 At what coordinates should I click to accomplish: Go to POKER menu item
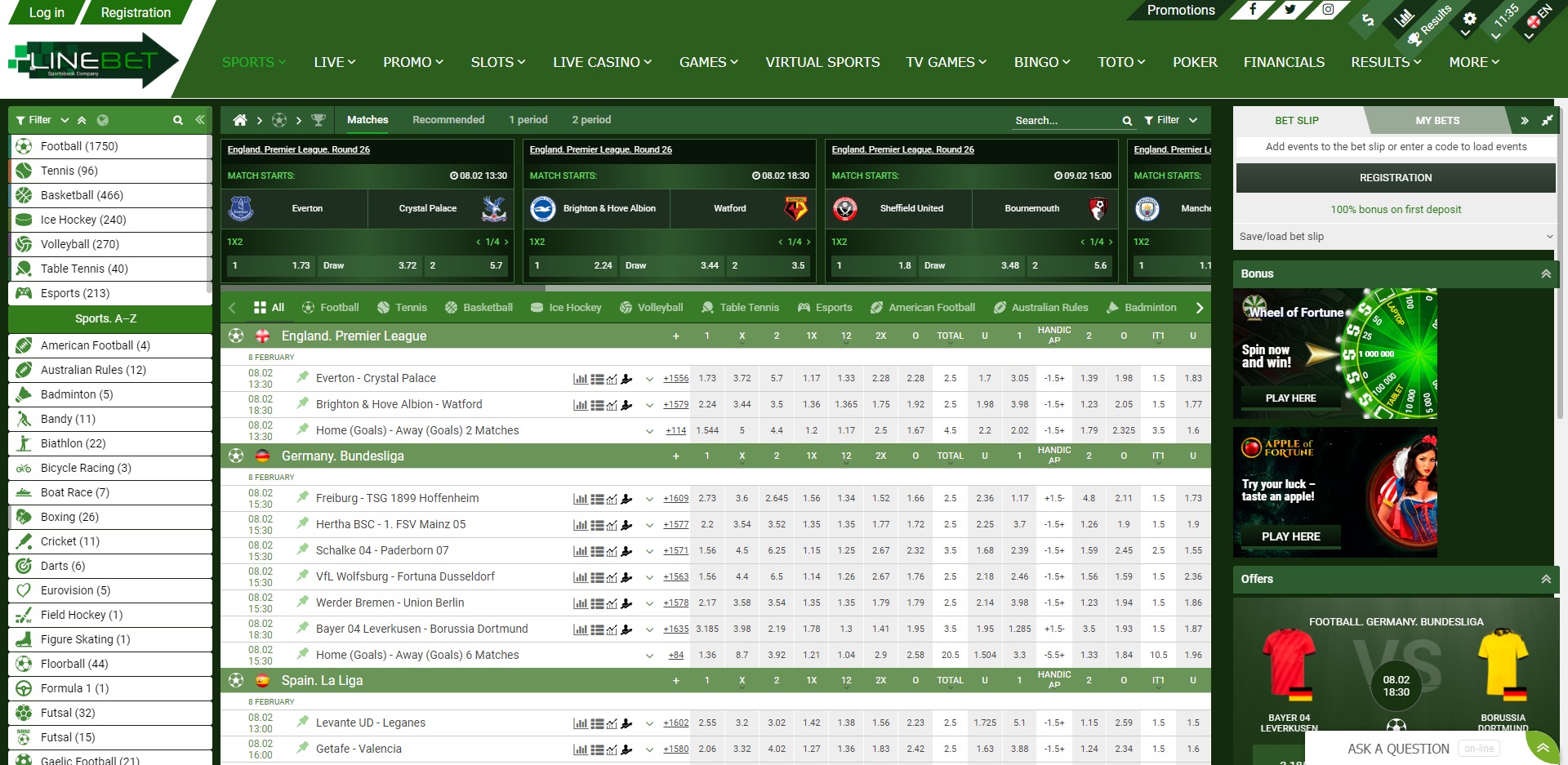pos(1195,62)
